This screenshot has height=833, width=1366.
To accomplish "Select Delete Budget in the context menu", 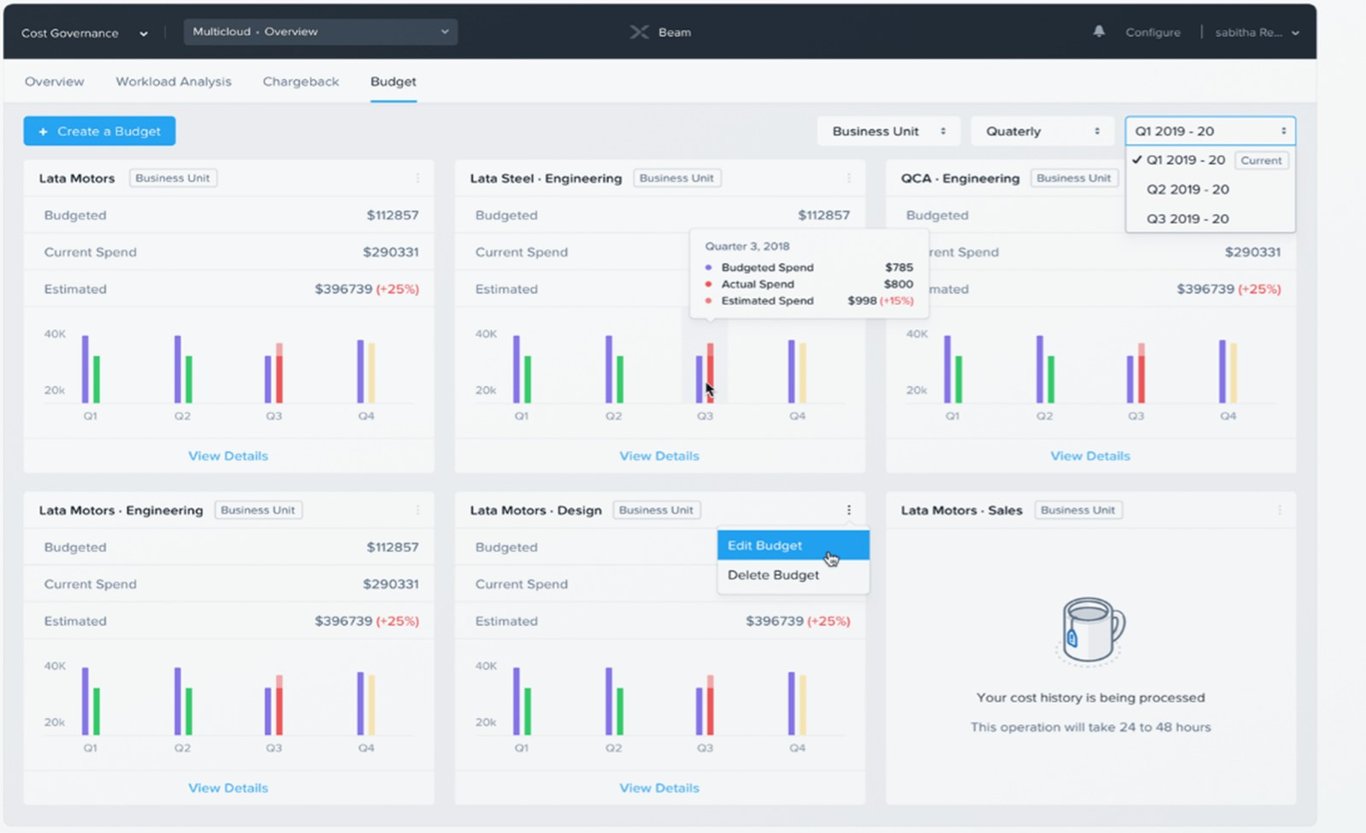I will [773, 575].
